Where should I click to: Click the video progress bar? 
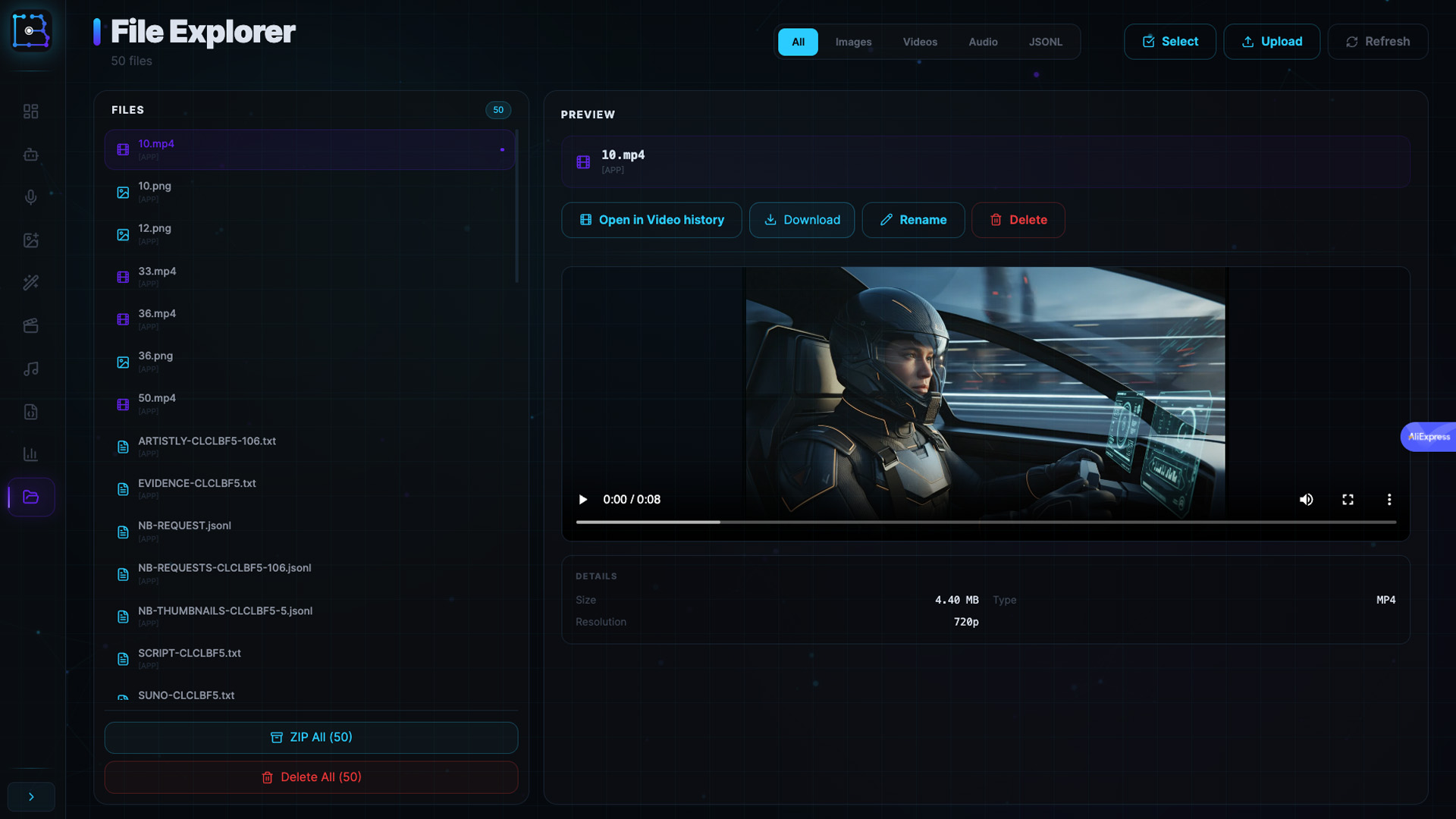(x=986, y=522)
